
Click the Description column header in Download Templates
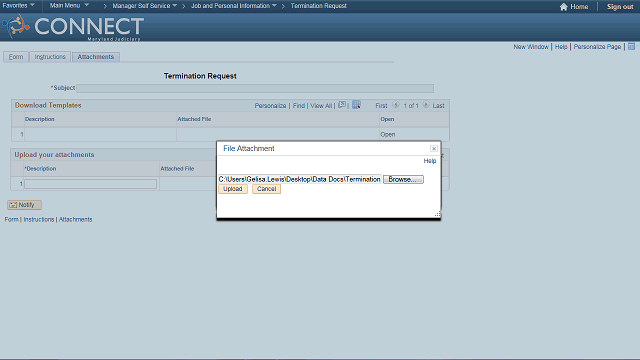[40, 119]
